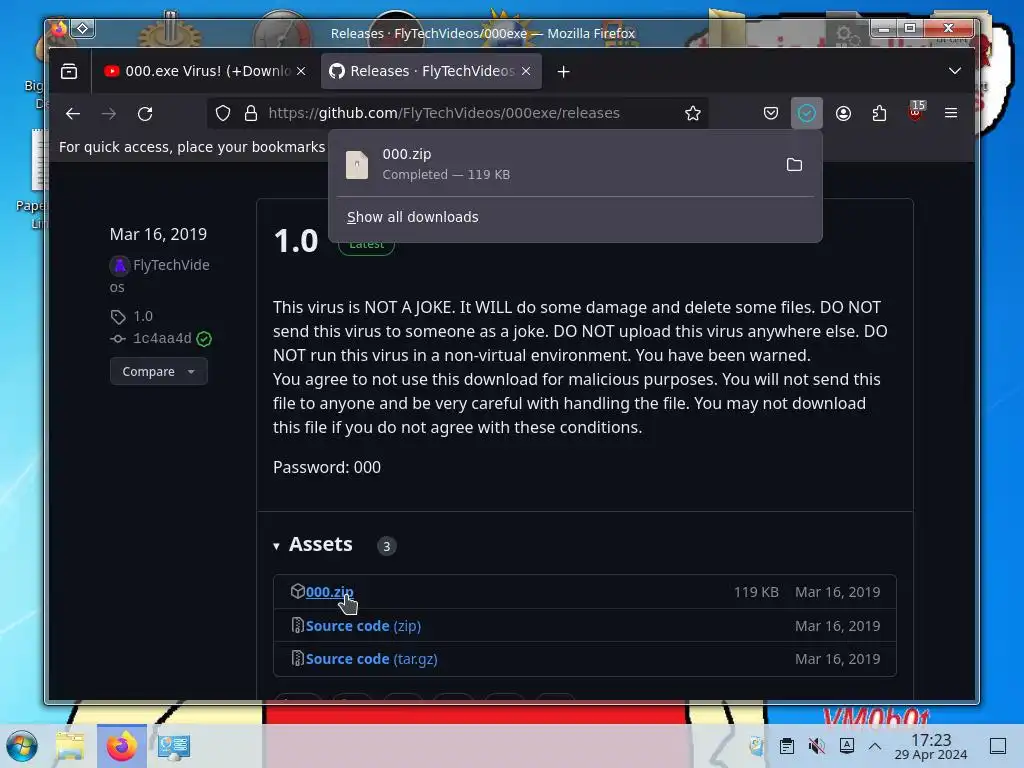Open file manager from taskbar

coord(70,746)
